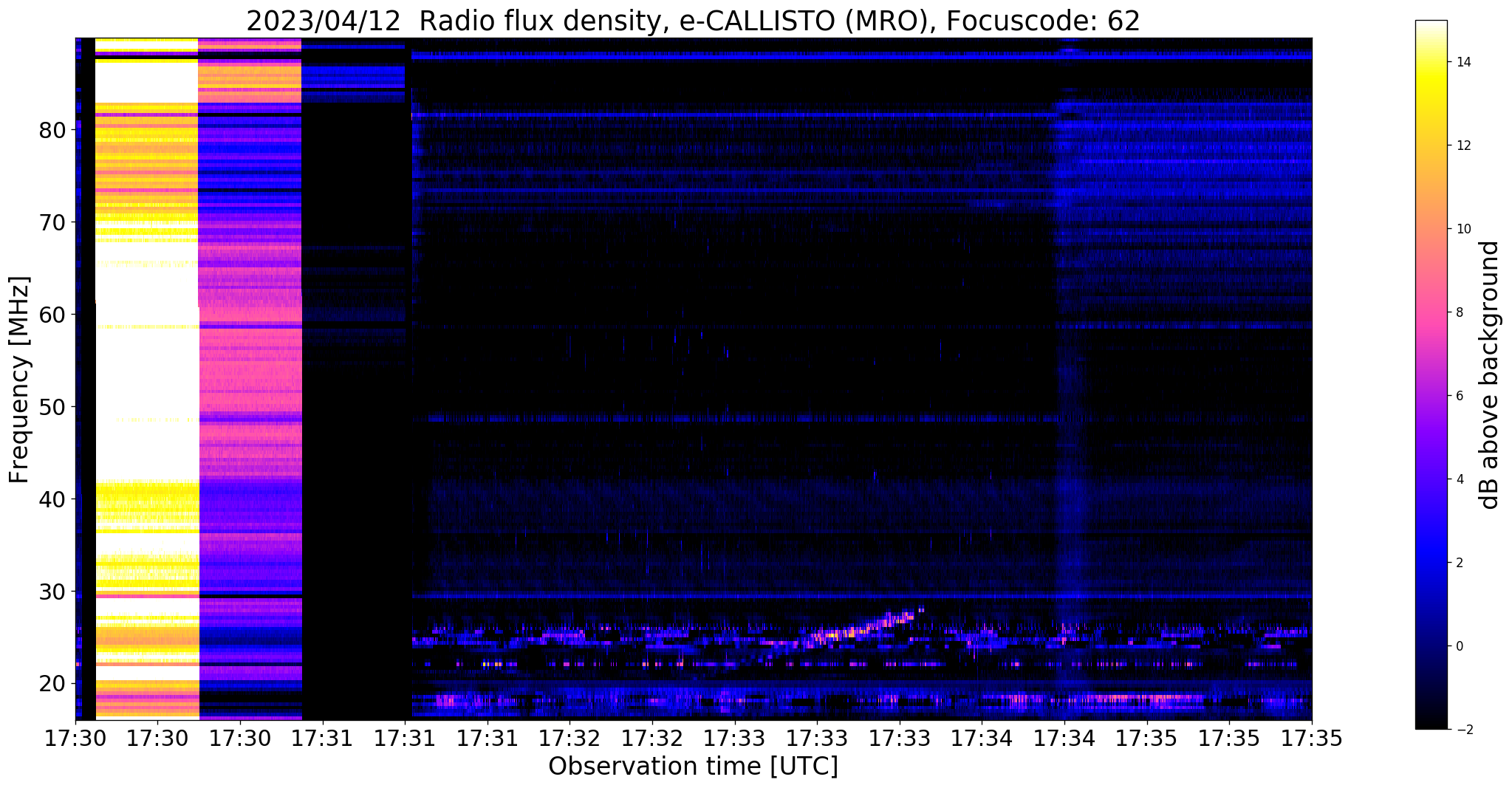Click the plot title with date 2023/04/12

(x=693, y=21)
